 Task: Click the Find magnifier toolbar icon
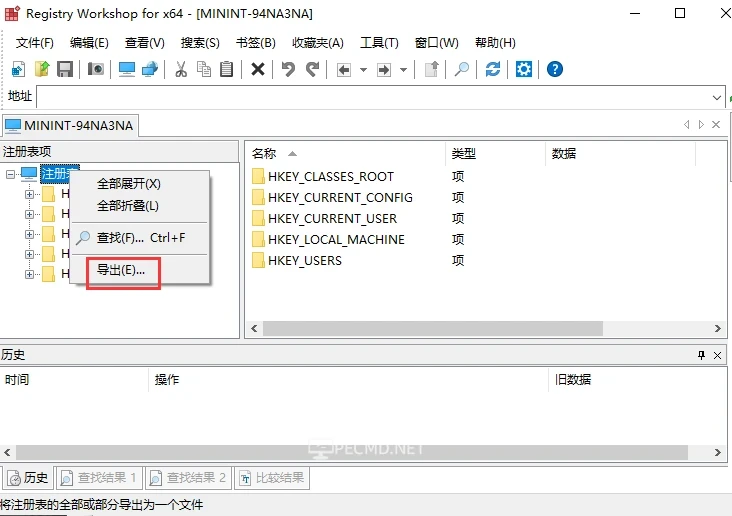462,70
